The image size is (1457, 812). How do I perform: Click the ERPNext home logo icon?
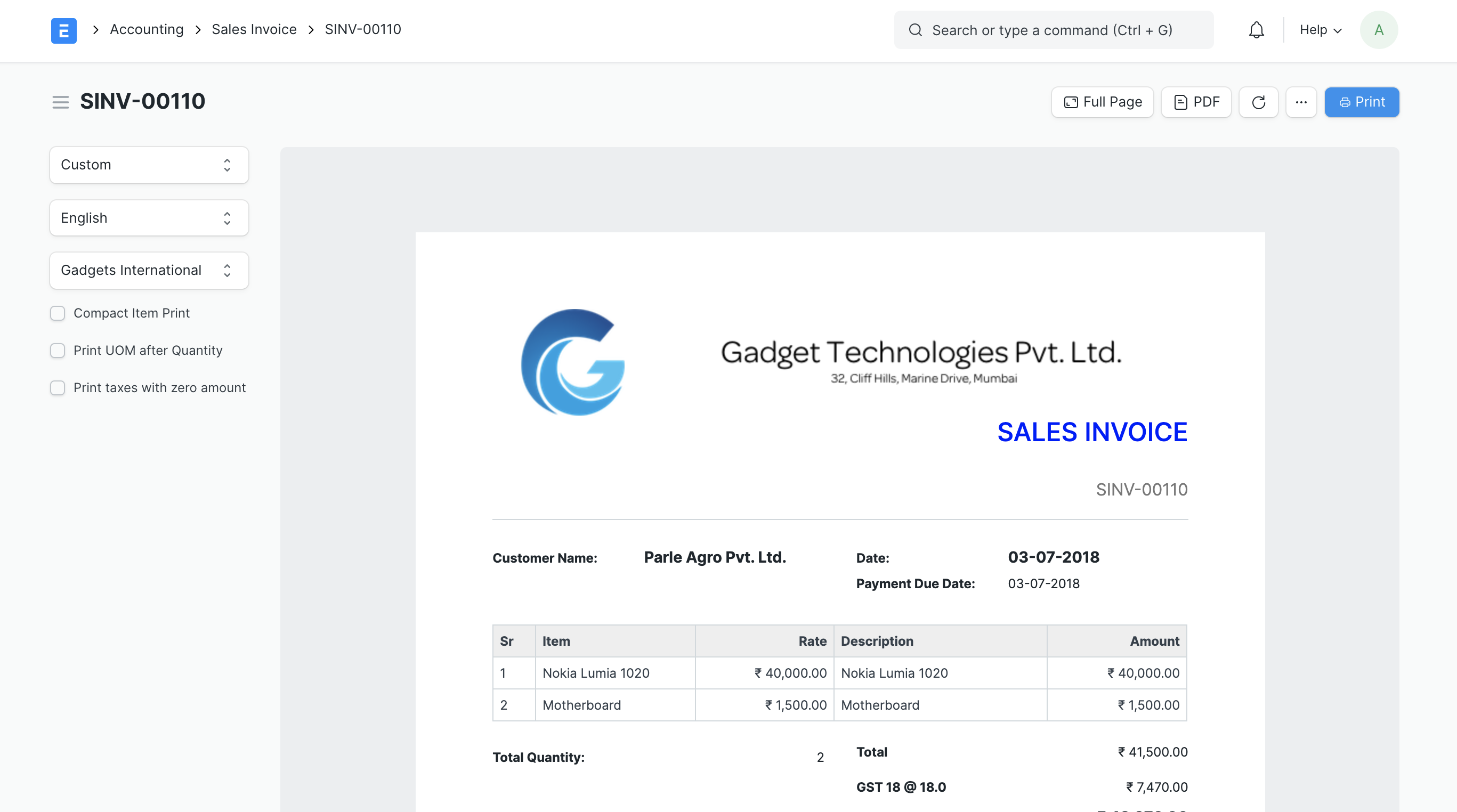pyautogui.click(x=63, y=30)
